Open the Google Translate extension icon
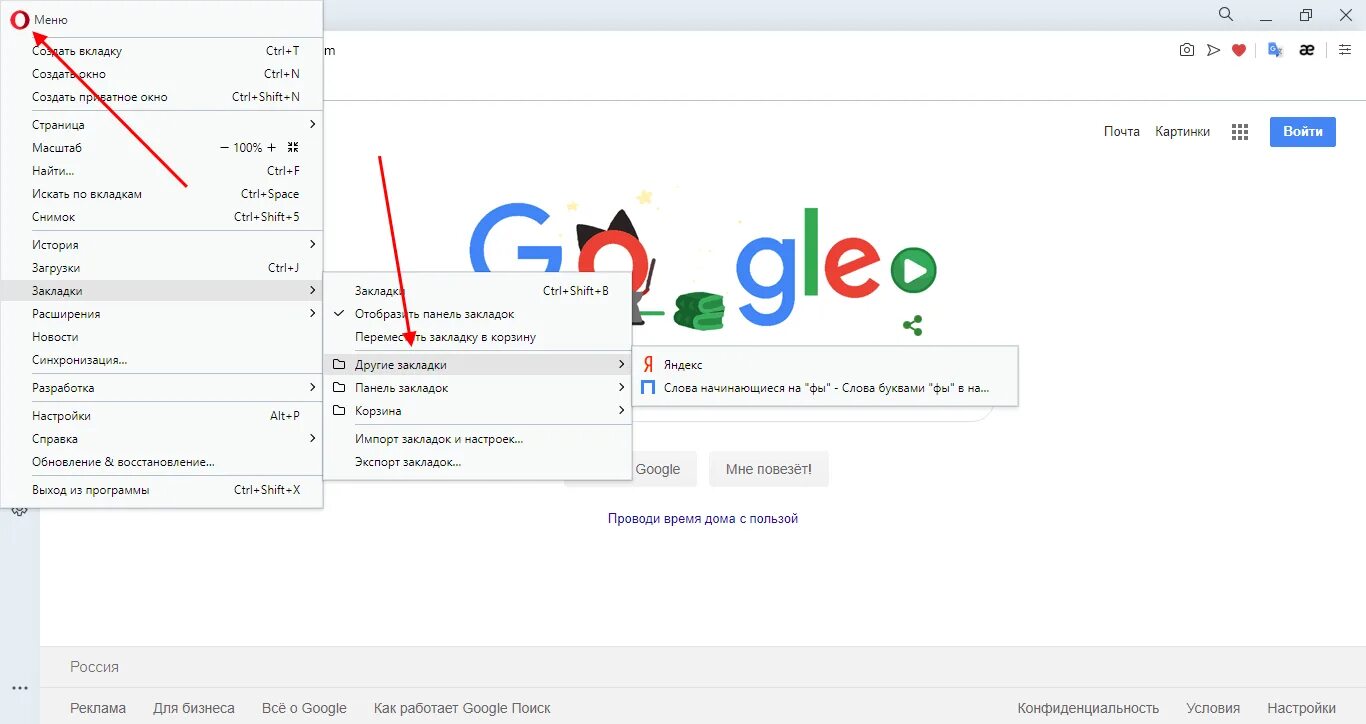This screenshot has width=1366, height=724. 1275,50
